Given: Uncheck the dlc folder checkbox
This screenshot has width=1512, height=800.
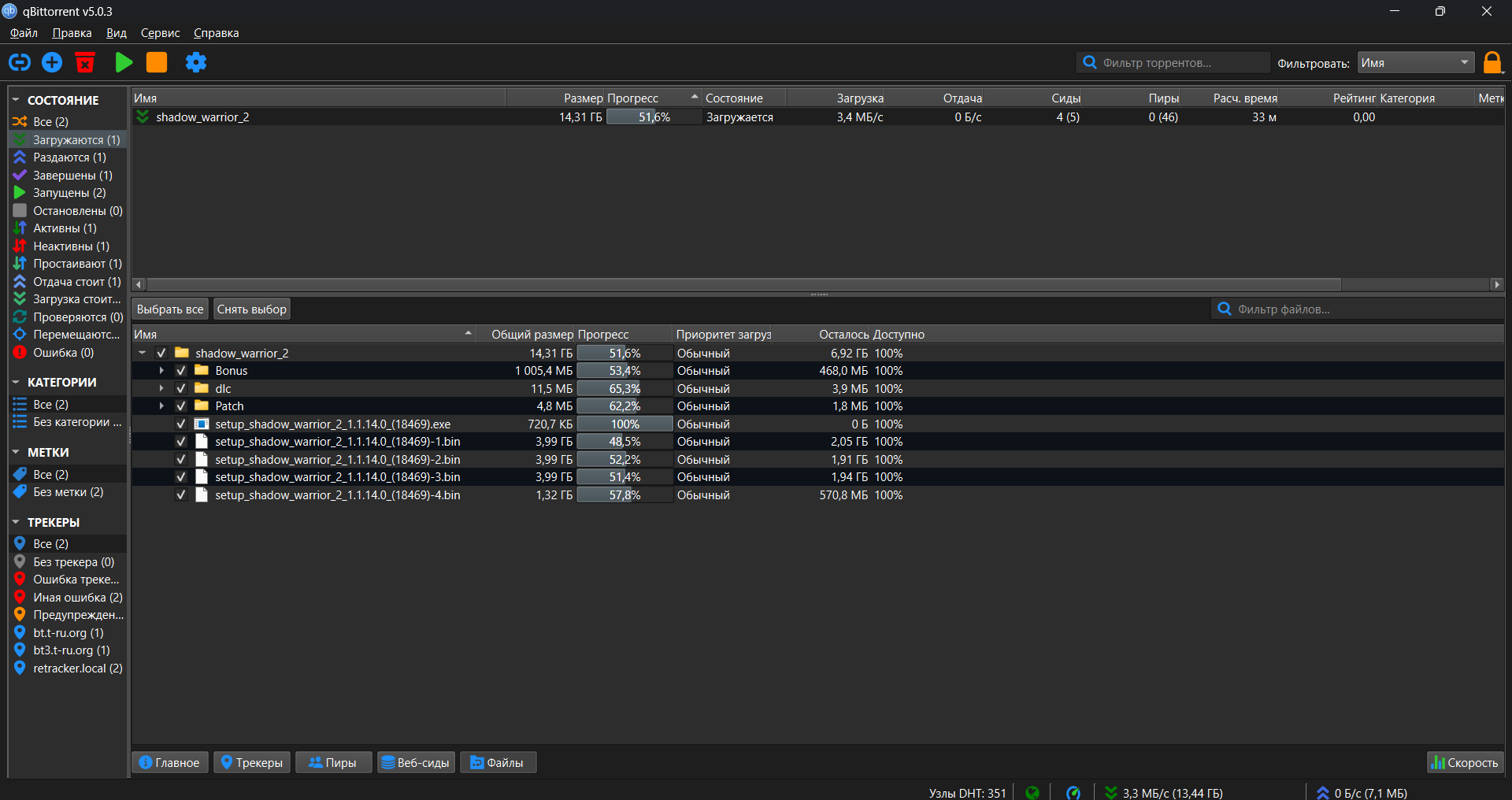Looking at the screenshot, I should pos(181,388).
